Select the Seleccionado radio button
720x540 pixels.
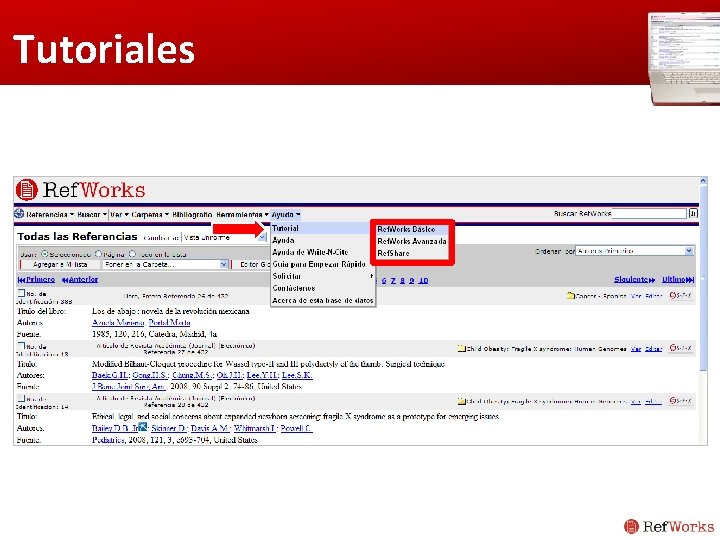click(45, 253)
